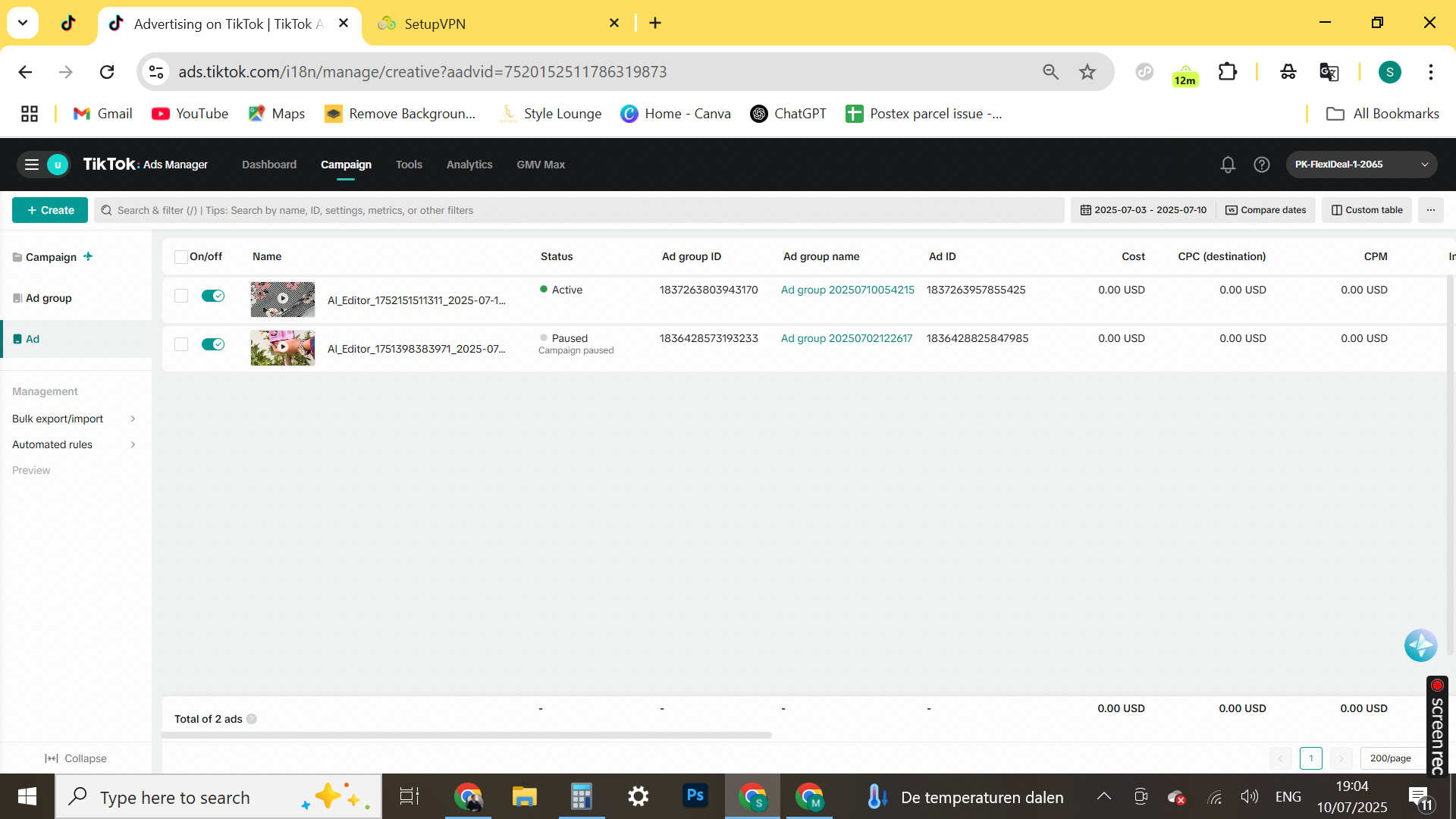
Task: Select Ad group in the left sidebar
Action: (x=49, y=298)
